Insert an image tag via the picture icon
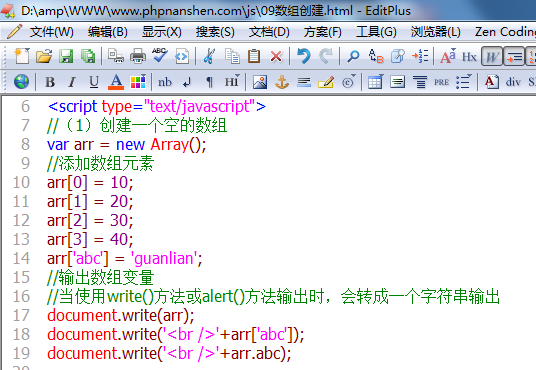This screenshot has width=536, height=370. click(260, 82)
